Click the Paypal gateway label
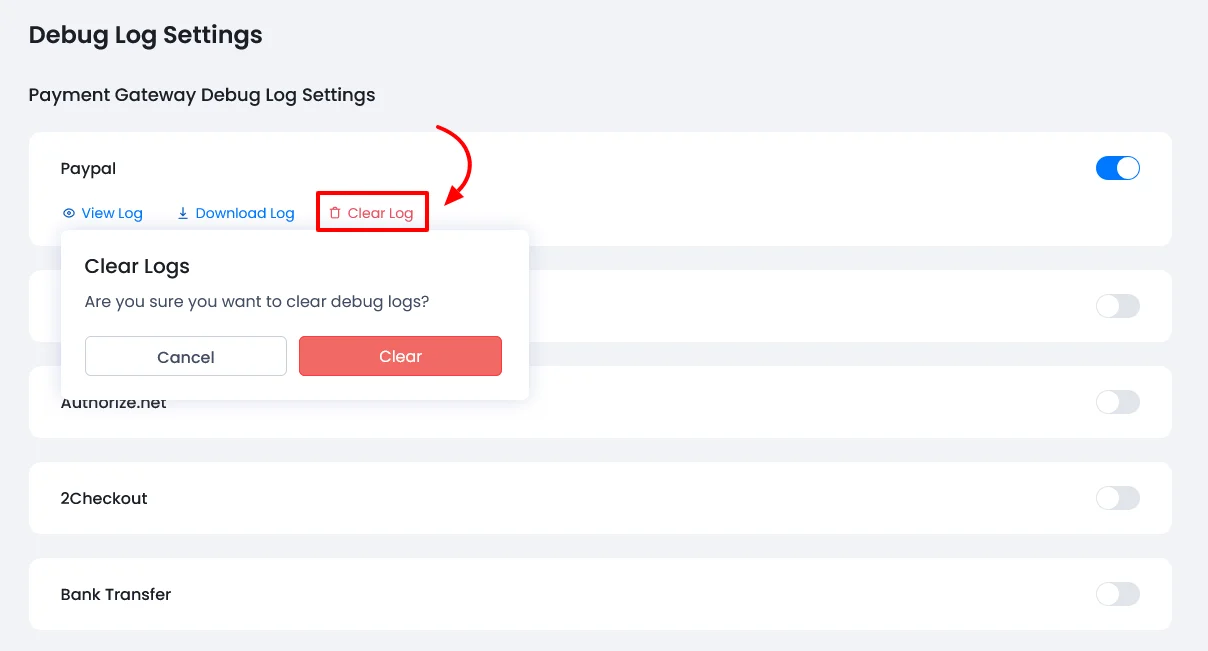The height and width of the screenshot is (651, 1208). (88, 168)
